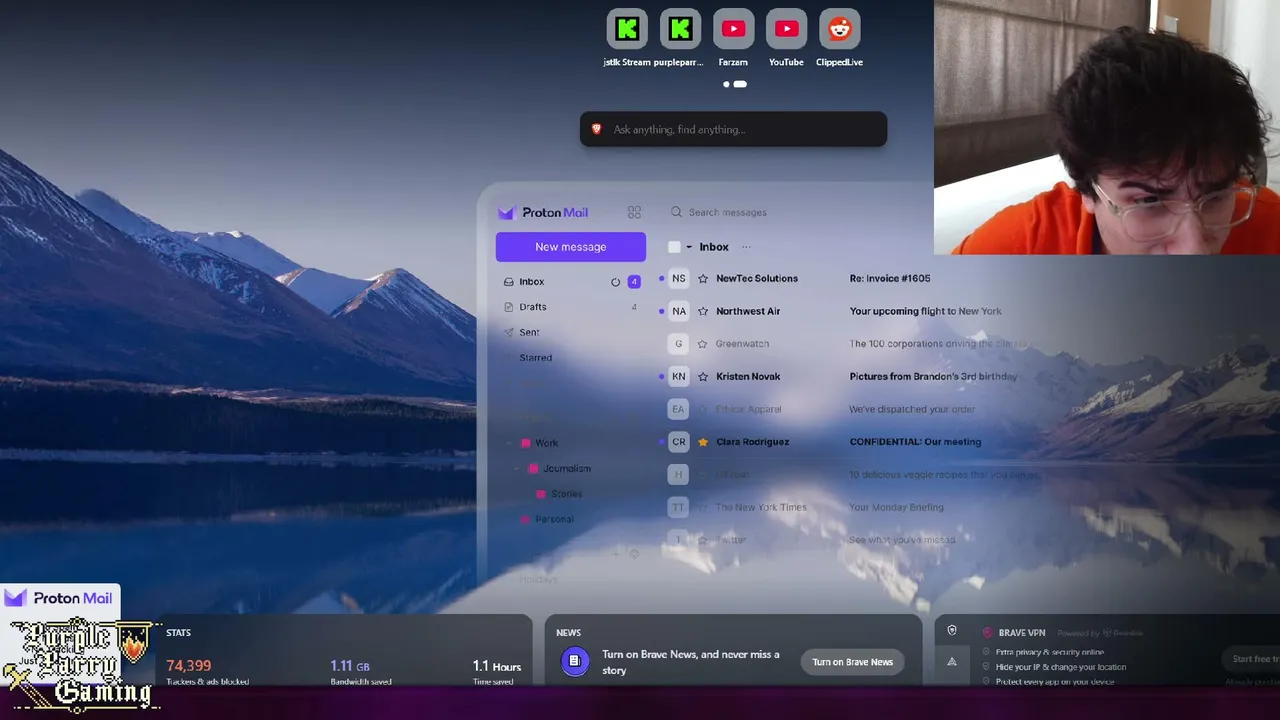The height and width of the screenshot is (720, 1280).
Task: Star the Greenwatch message
Action: pyautogui.click(x=703, y=344)
